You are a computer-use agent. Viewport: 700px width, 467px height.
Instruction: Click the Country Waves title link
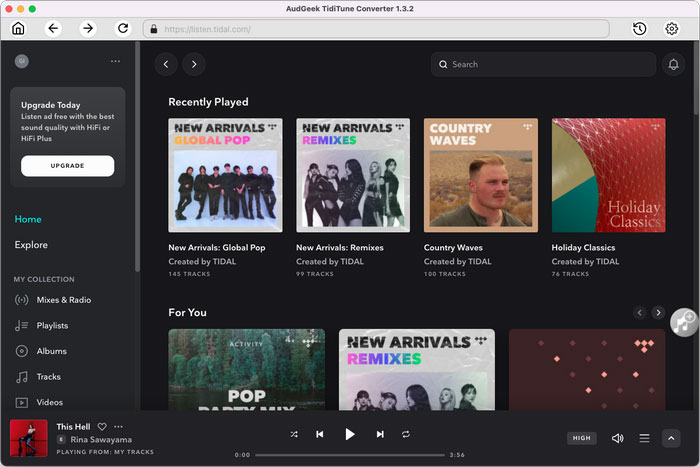[453, 247]
